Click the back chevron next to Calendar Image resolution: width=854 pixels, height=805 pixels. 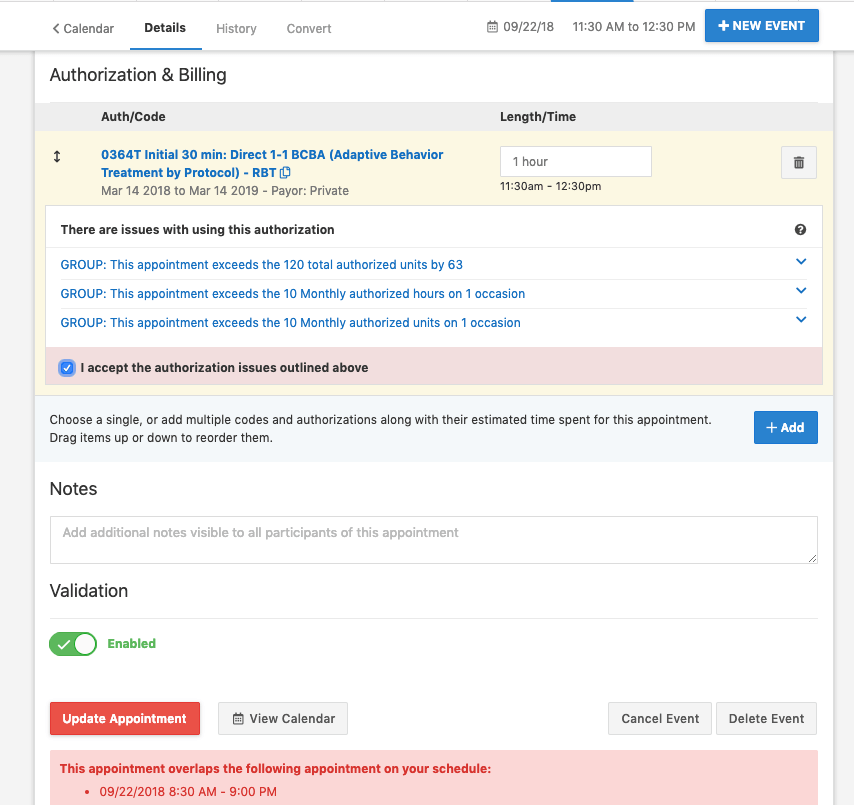click(x=55, y=29)
